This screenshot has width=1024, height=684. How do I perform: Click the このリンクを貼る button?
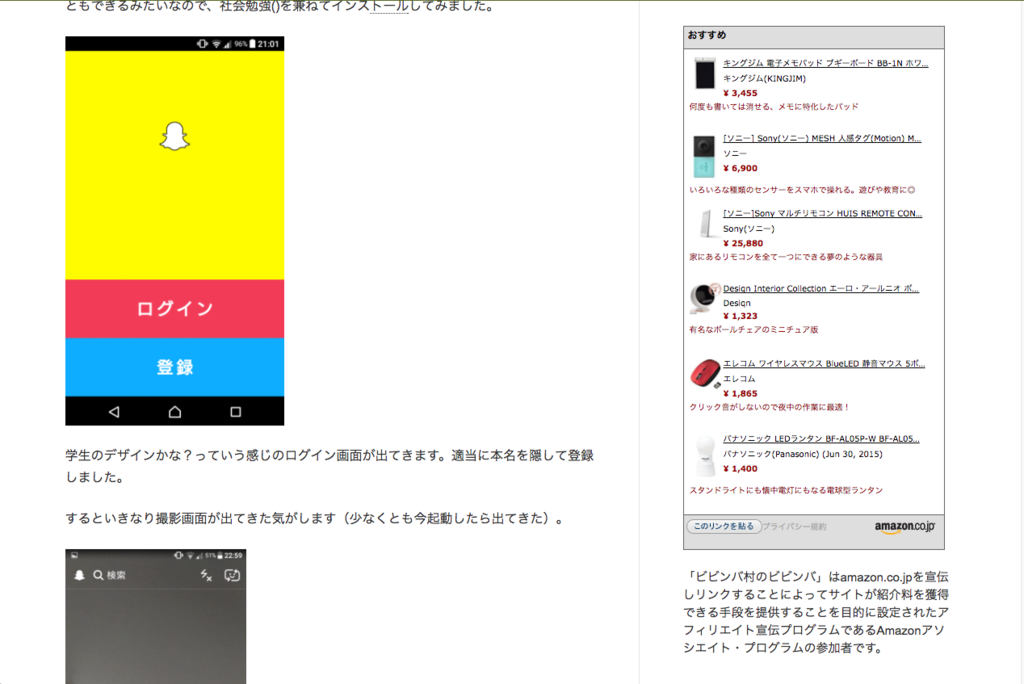[x=723, y=526]
